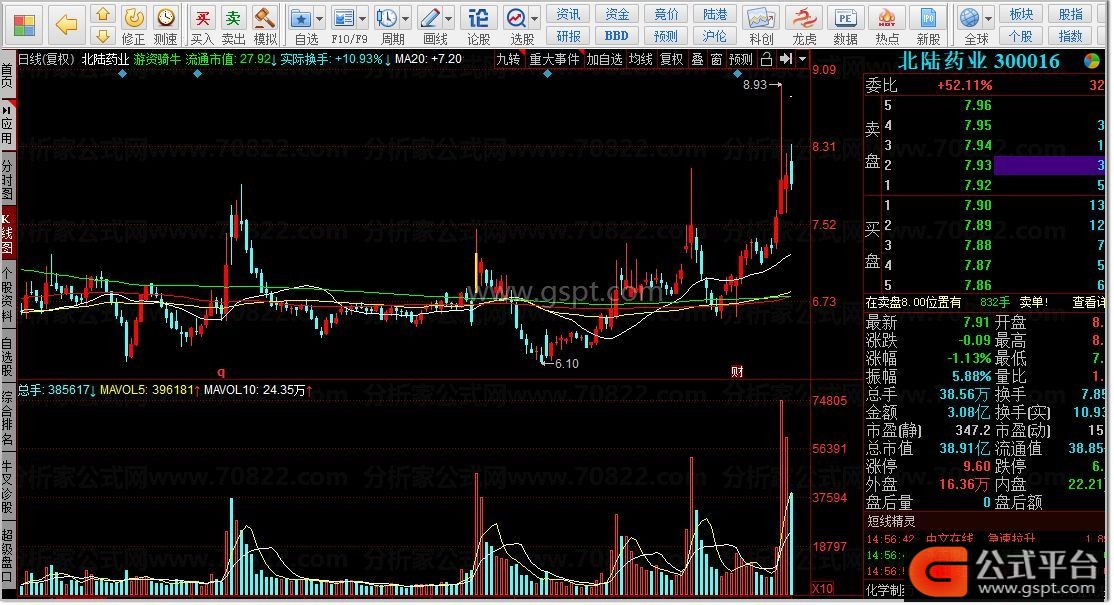Open the 自选 favorites folder icon
1114x605 pixels.
tap(302, 18)
